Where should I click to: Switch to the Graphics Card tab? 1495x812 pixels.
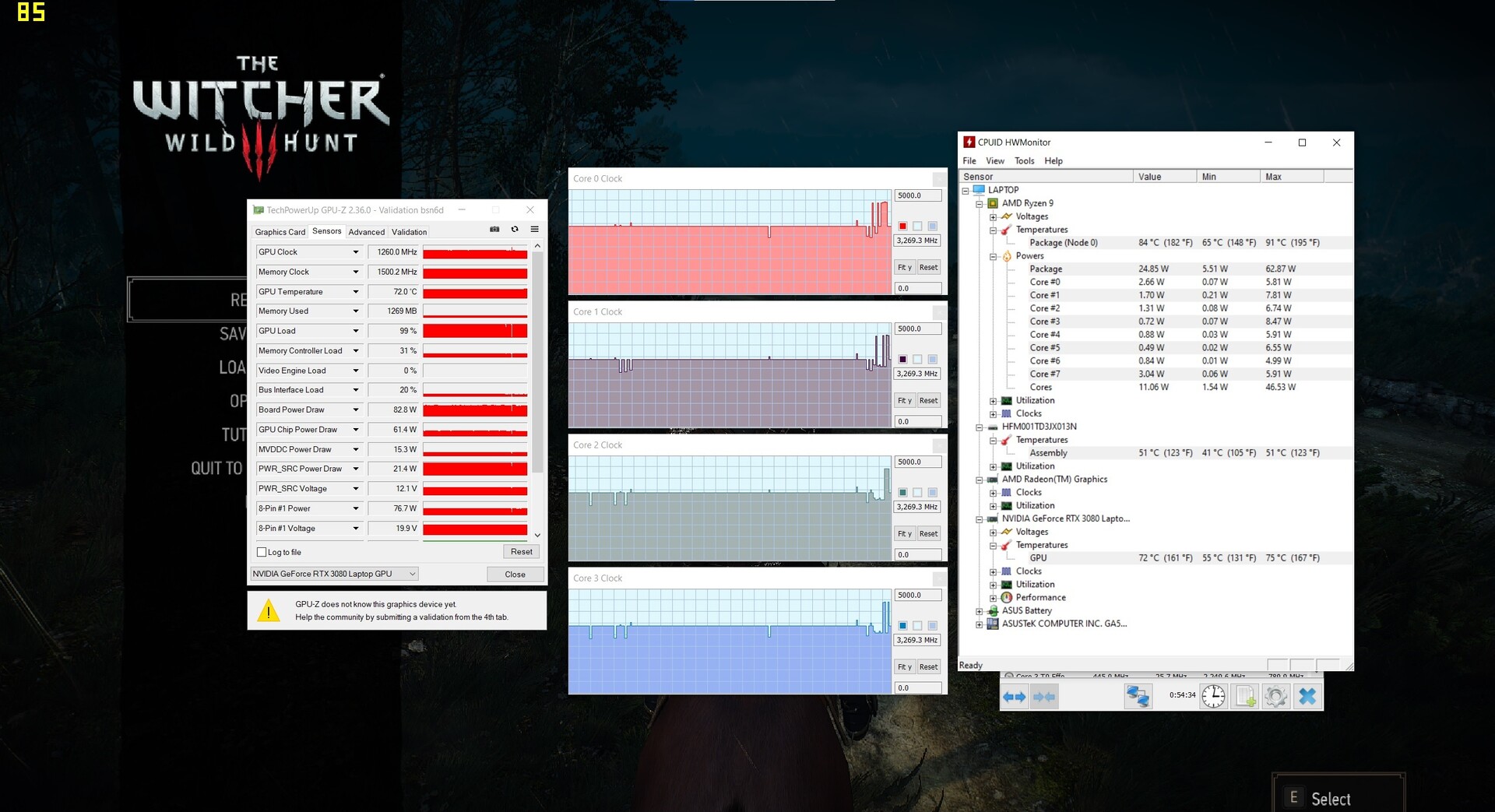(x=280, y=232)
